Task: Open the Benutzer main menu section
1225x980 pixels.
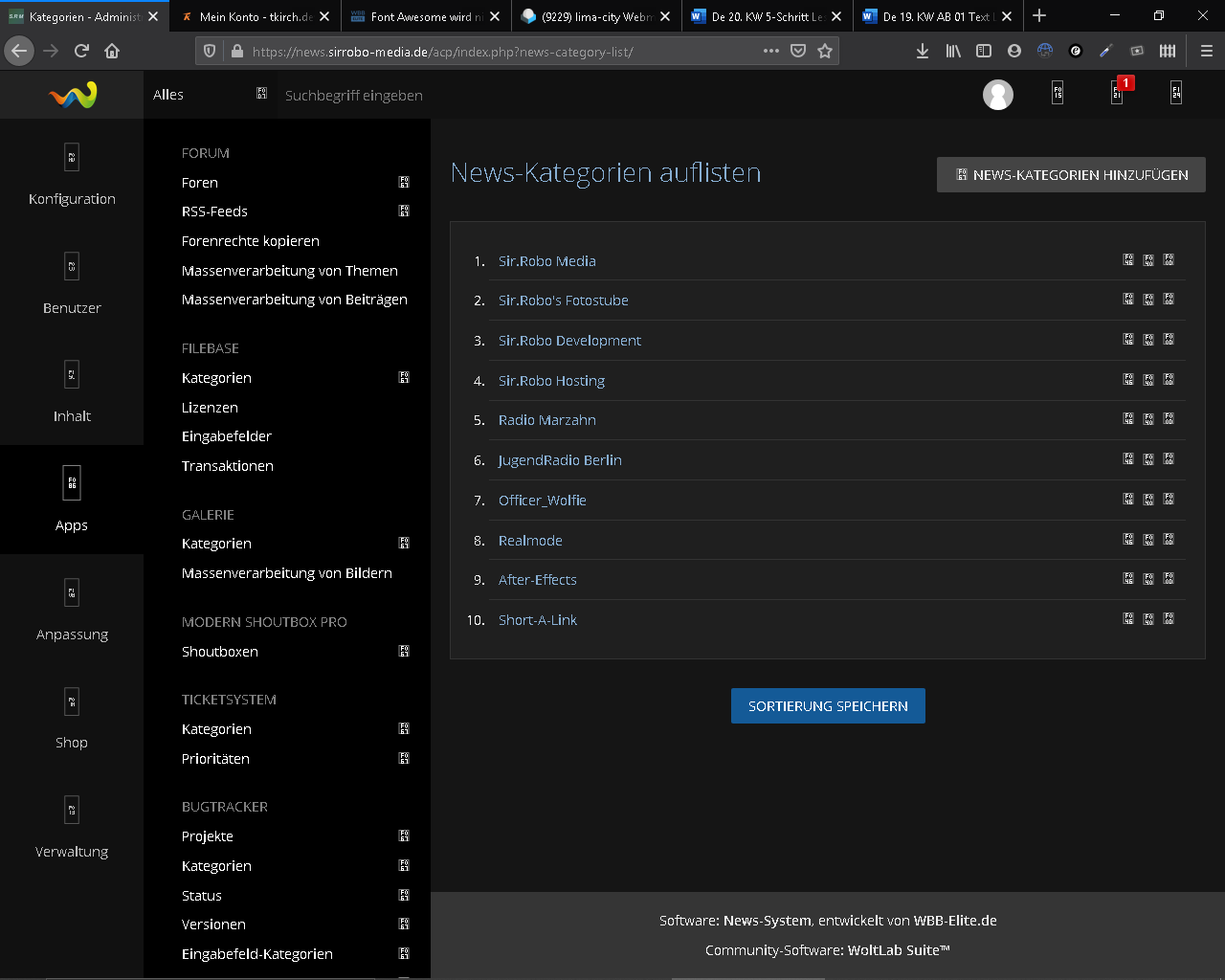Action: tap(72, 282)
